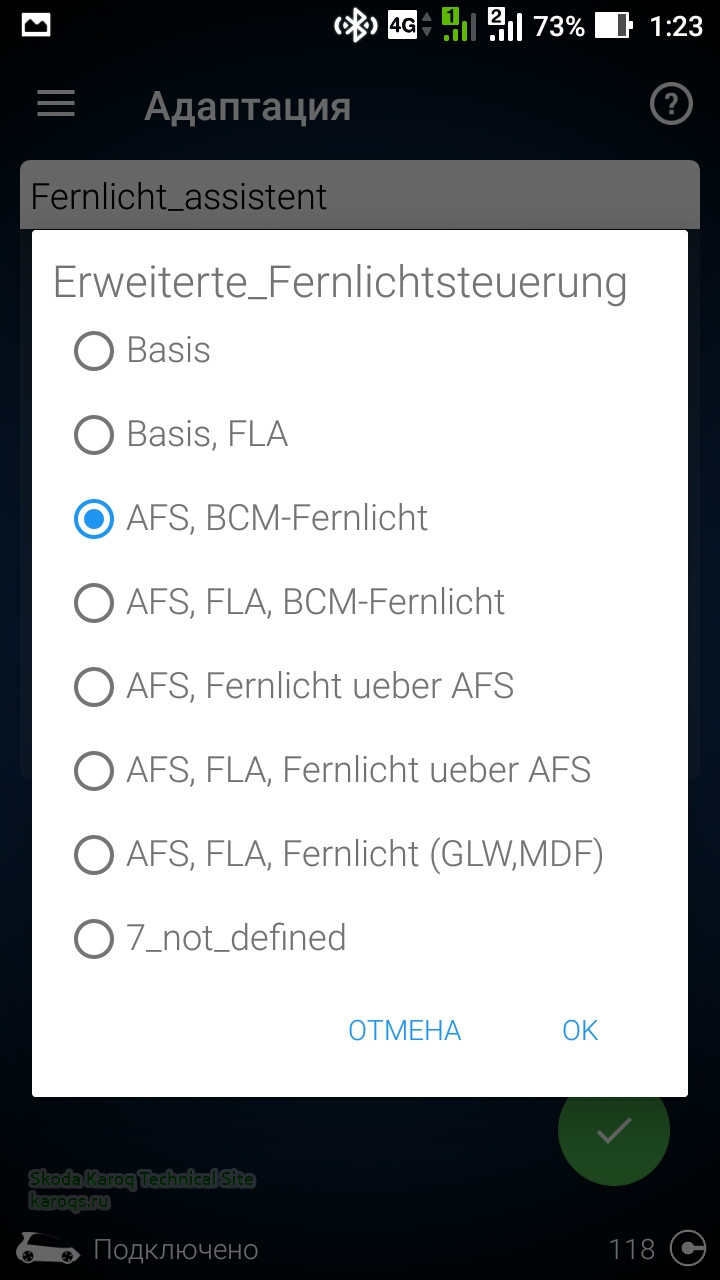The height and width of the screenshot is (1280, 720).
Task: Select "AFS, FLA, Fernlicht ueber AFS"
Action: point(94,771)
